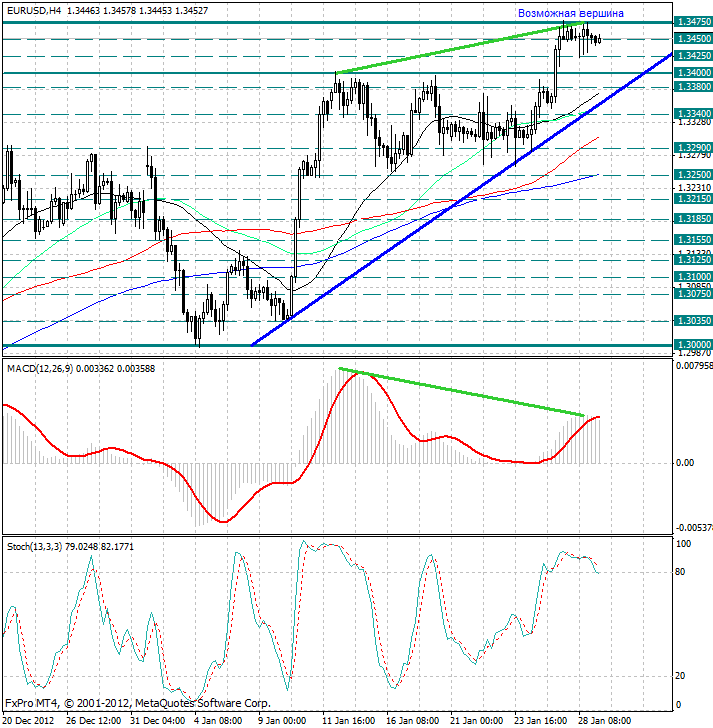The image size is (713, 728).
Task: Click the '9 Jan 00:00' time axis label
Action: pos(282,721)
